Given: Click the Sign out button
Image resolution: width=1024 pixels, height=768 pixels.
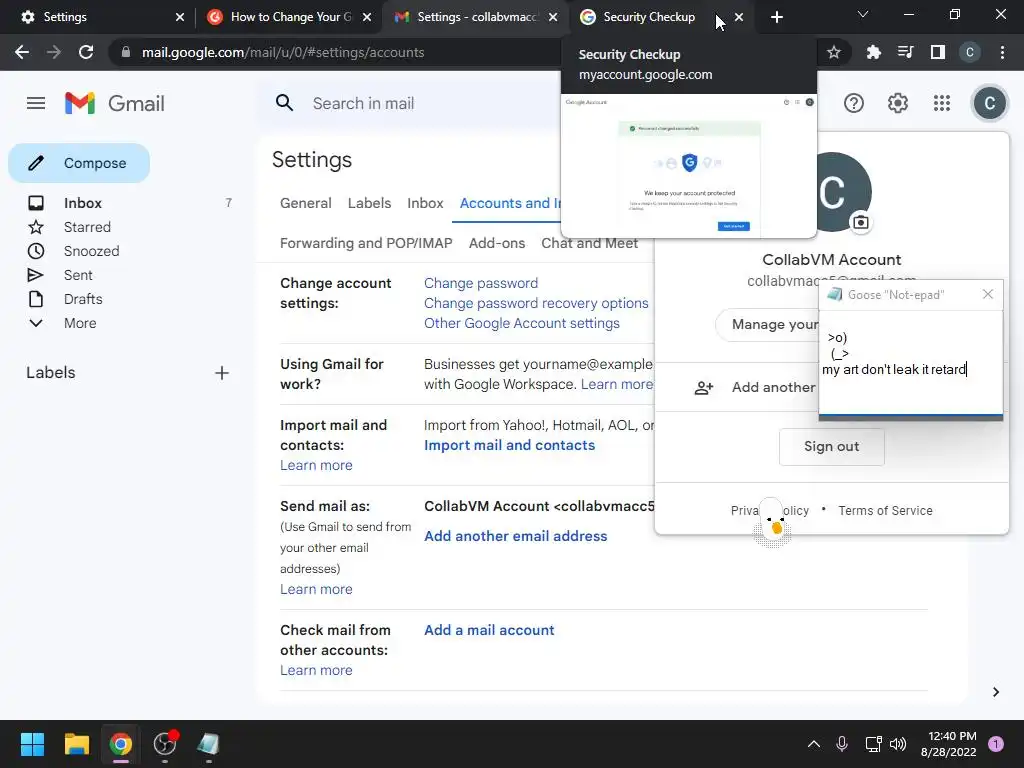Looking at the screenshot, I should (831, 447).
